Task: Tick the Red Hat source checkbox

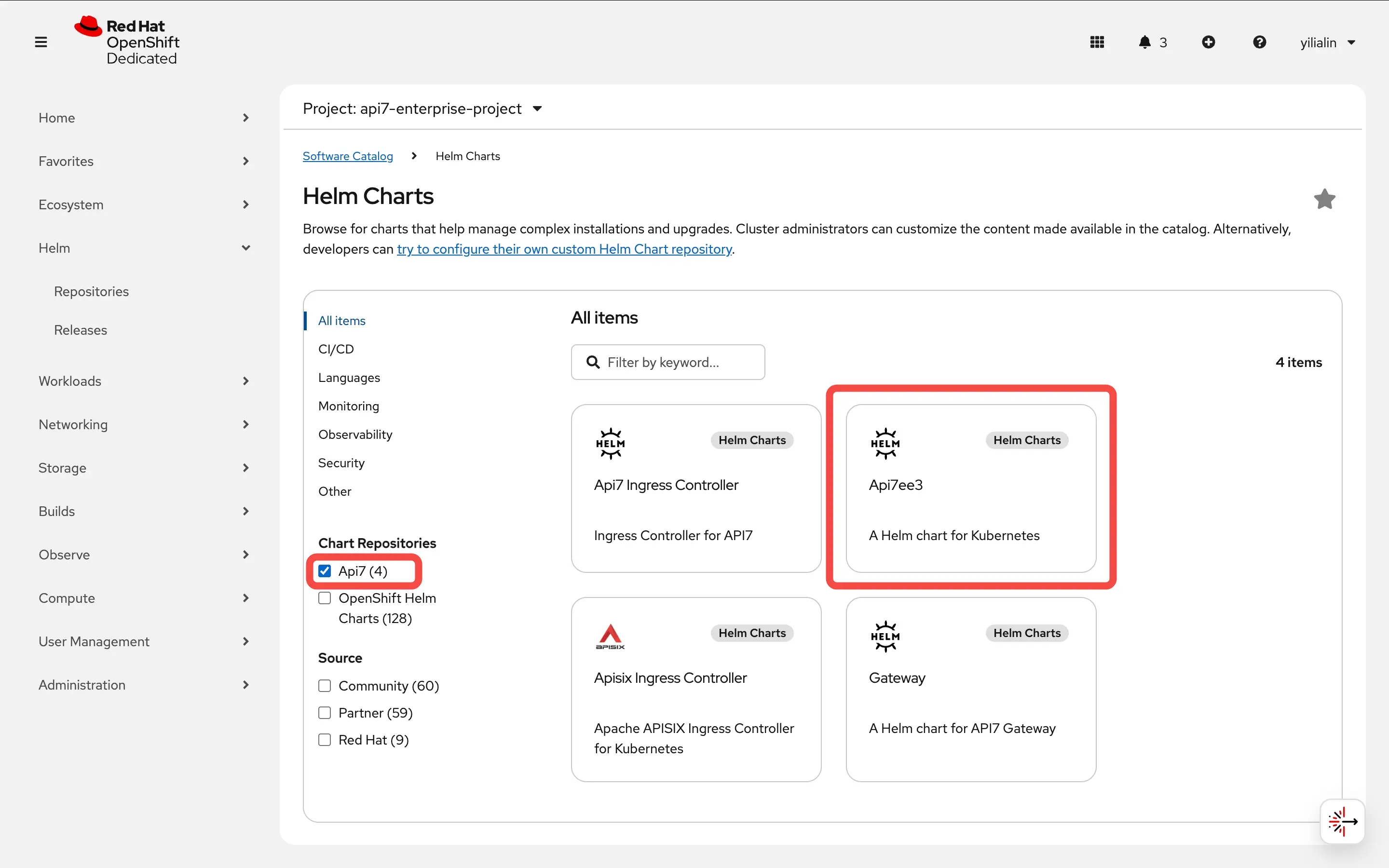Action: pos(325,739)
